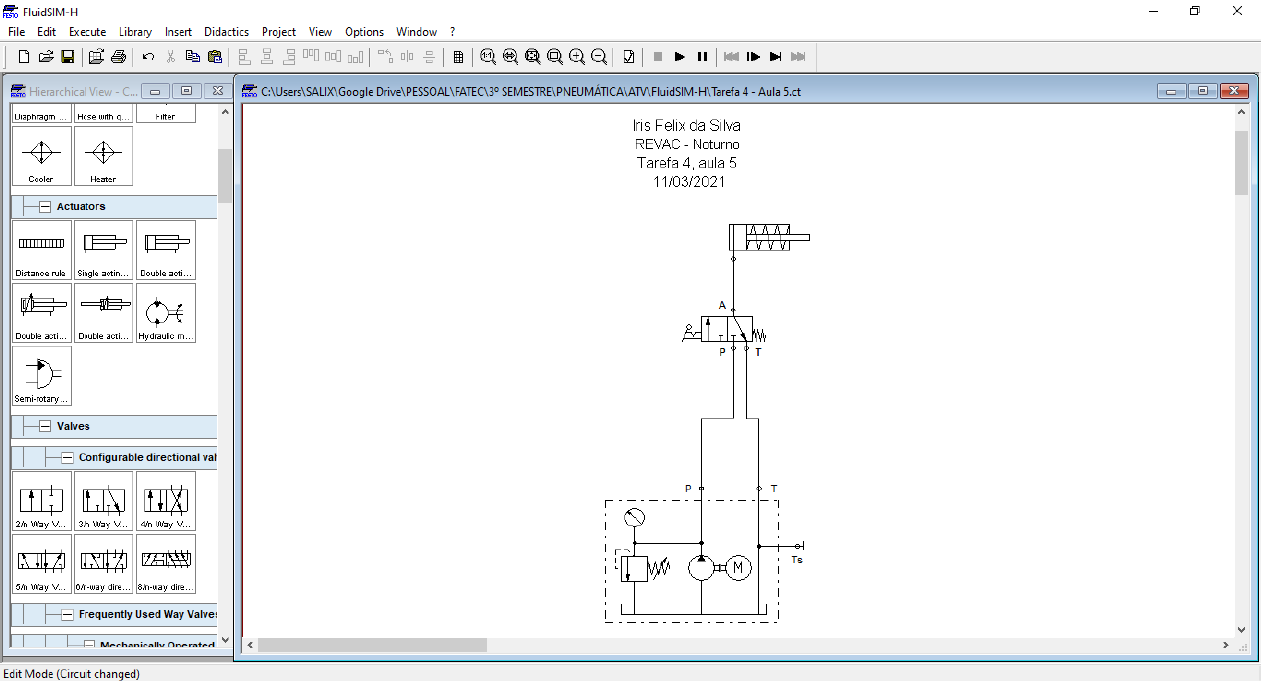Click the check circuit icon
1261x681 pixels.
pyautogui.click(x=629, y=57)
